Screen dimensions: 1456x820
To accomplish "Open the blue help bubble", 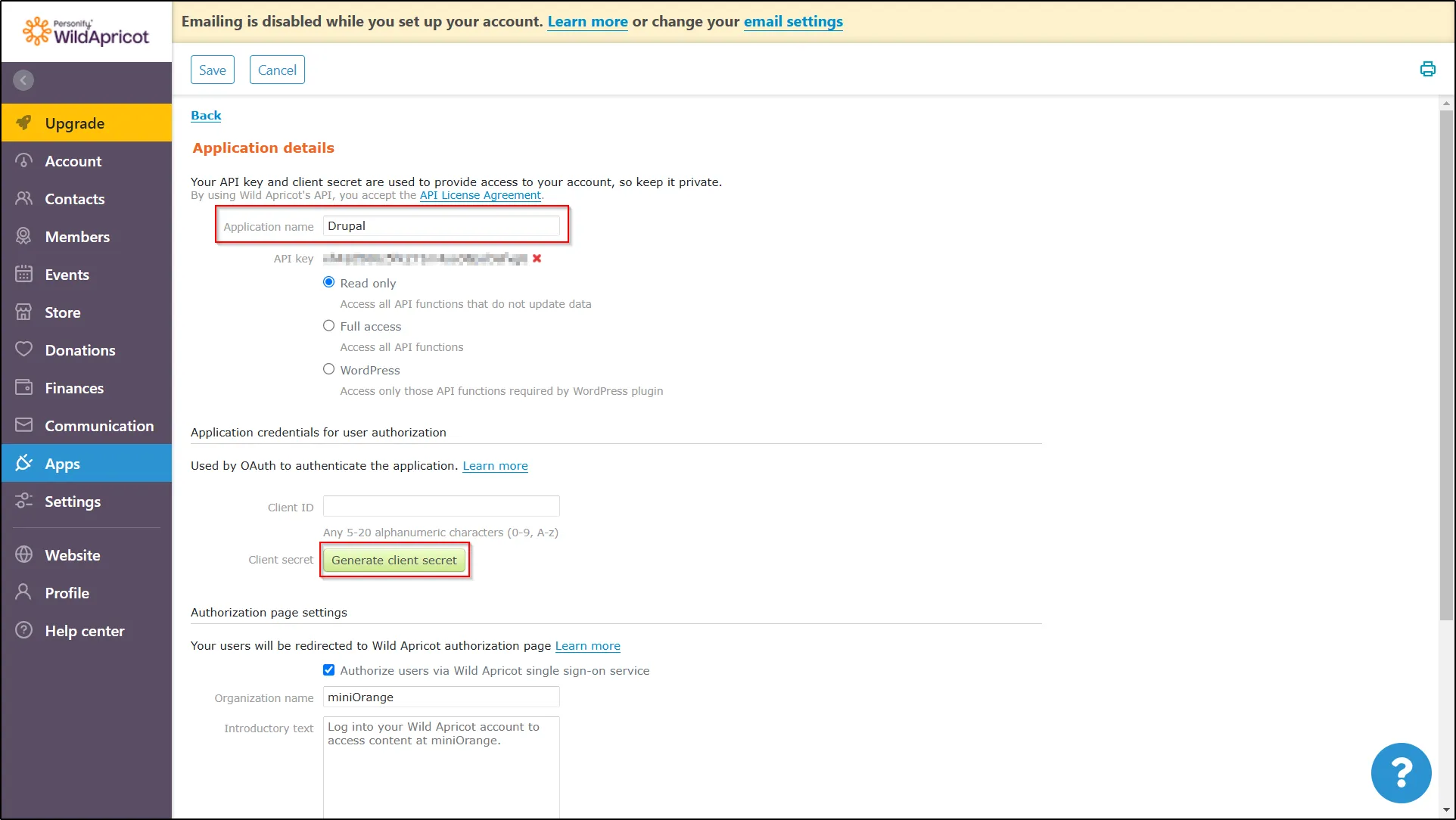I will (1401, 772).
